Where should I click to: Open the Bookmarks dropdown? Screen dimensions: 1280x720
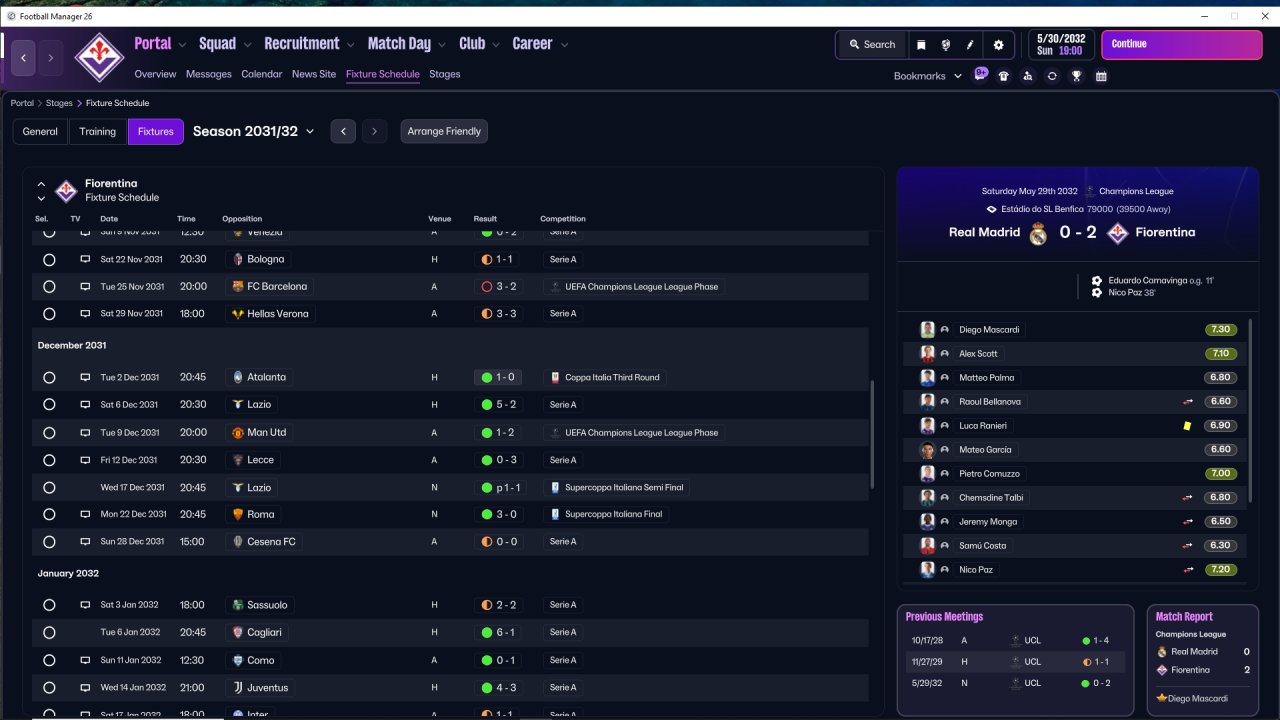click(928, 76)
